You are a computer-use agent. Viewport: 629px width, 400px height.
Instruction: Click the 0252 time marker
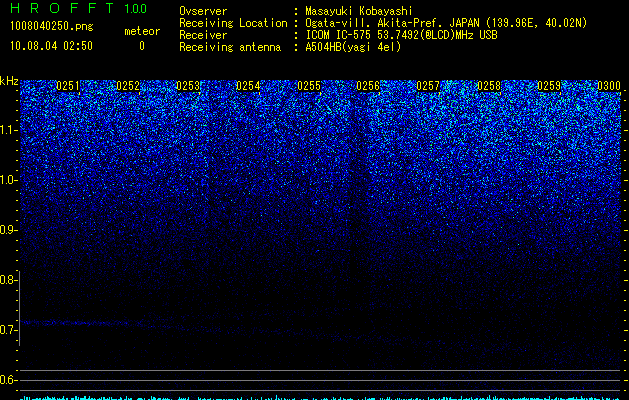click(128, 86)
